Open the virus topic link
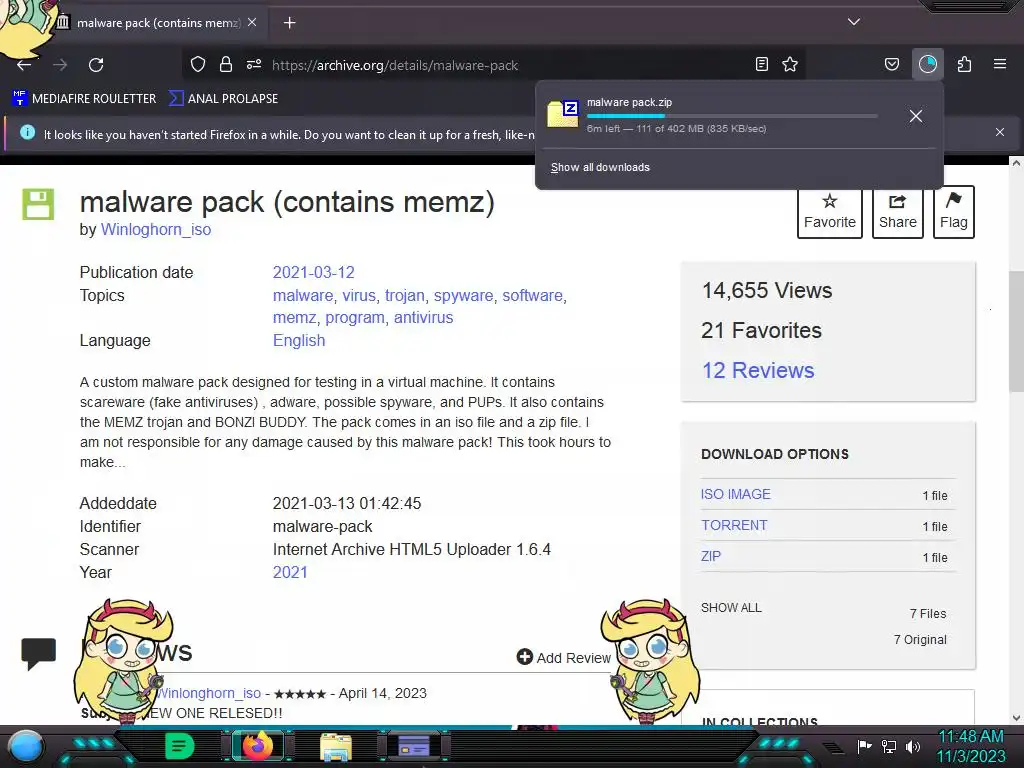The image size is (1024, 768). point(359,295)
